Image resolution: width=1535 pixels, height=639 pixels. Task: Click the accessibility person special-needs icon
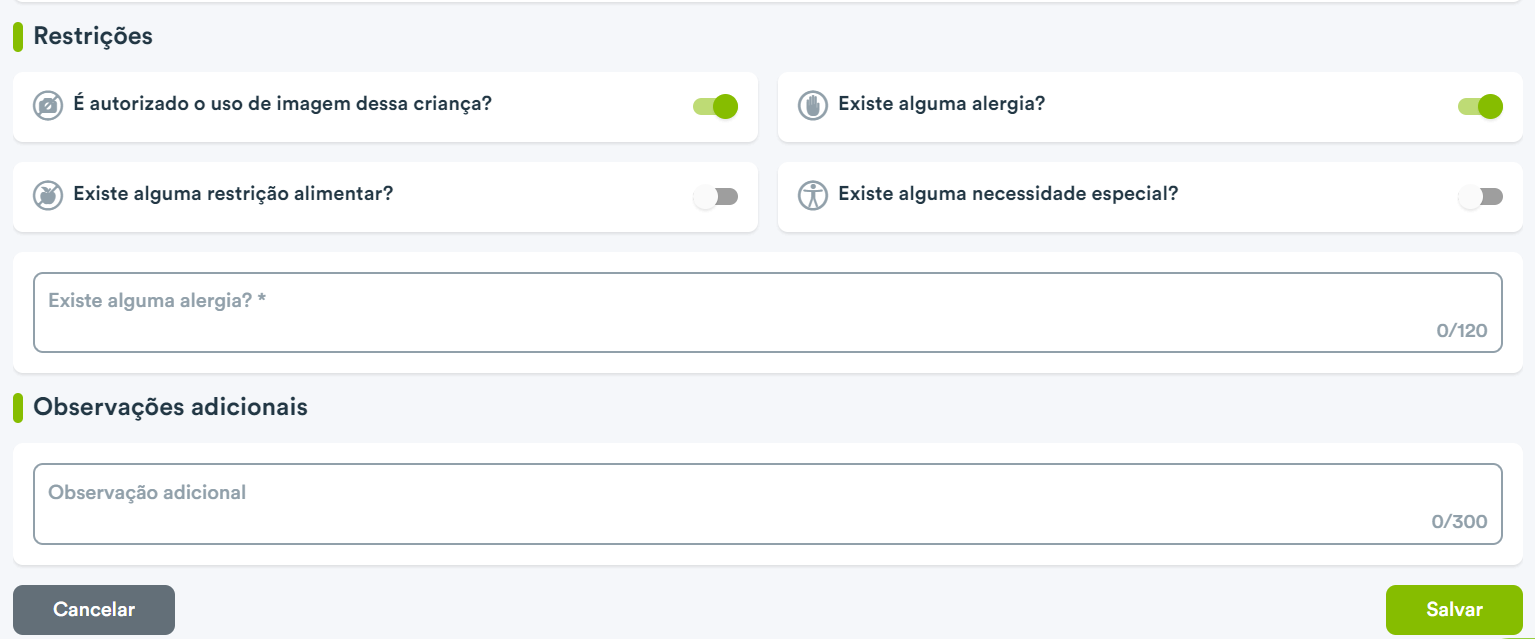pos(813,196)
